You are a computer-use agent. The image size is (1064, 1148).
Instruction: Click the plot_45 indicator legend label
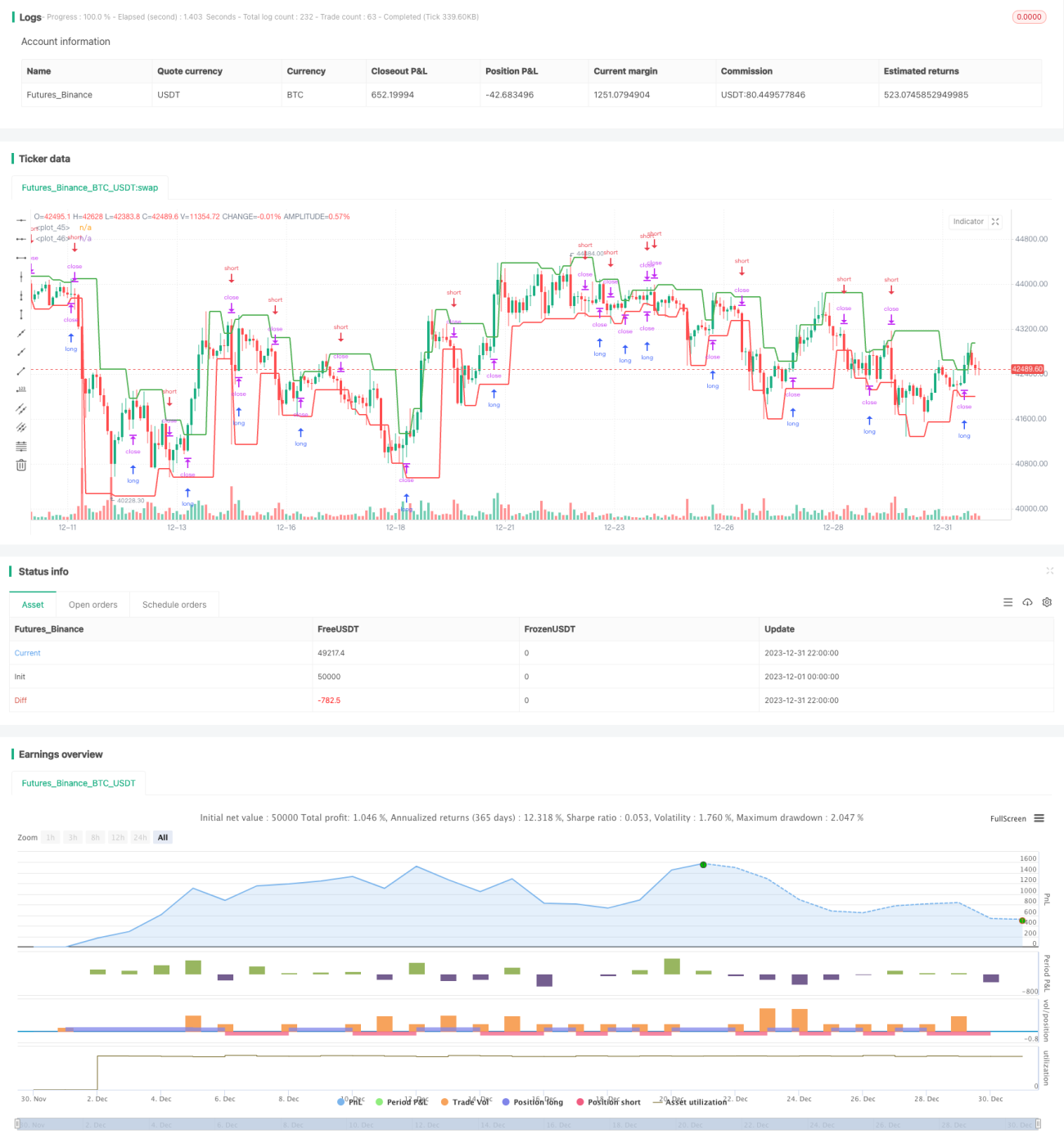point(53,227)
